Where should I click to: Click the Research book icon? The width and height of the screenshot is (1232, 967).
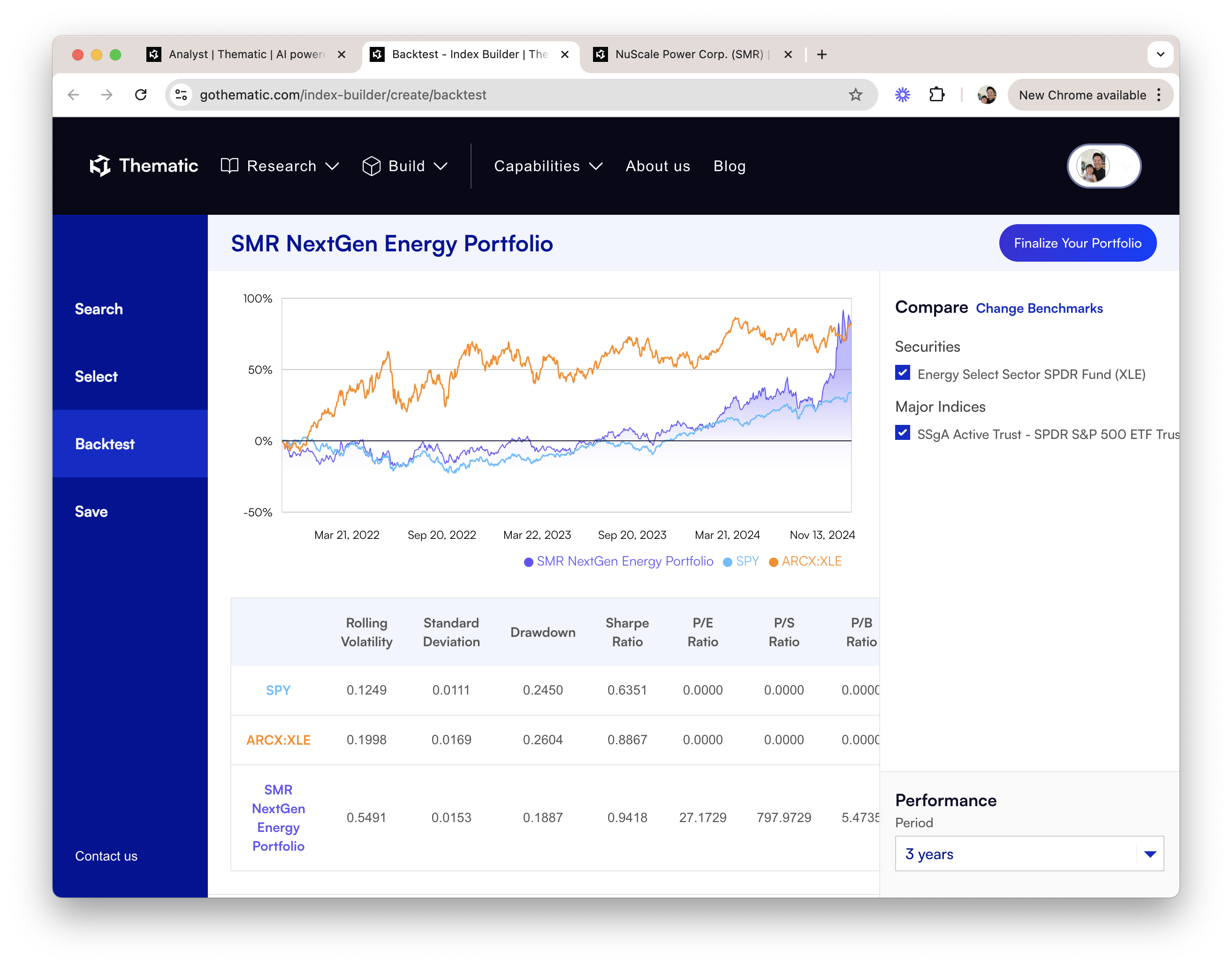(x=229, y=166)
